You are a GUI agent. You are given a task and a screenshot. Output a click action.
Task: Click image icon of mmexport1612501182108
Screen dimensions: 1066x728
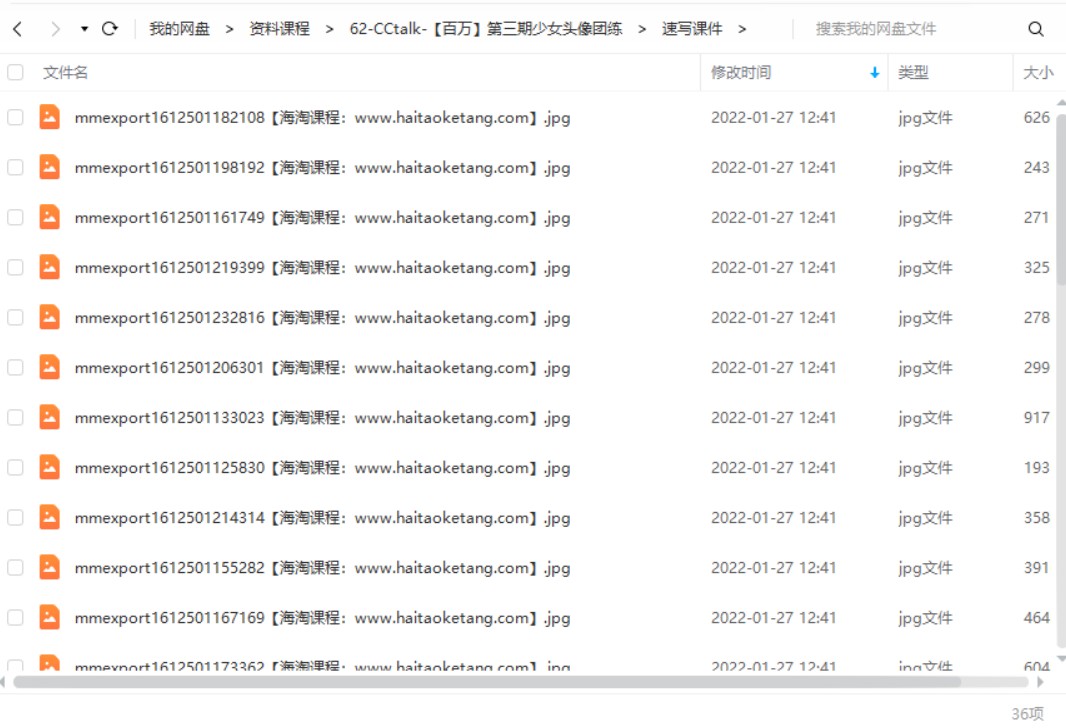(50, 116)
